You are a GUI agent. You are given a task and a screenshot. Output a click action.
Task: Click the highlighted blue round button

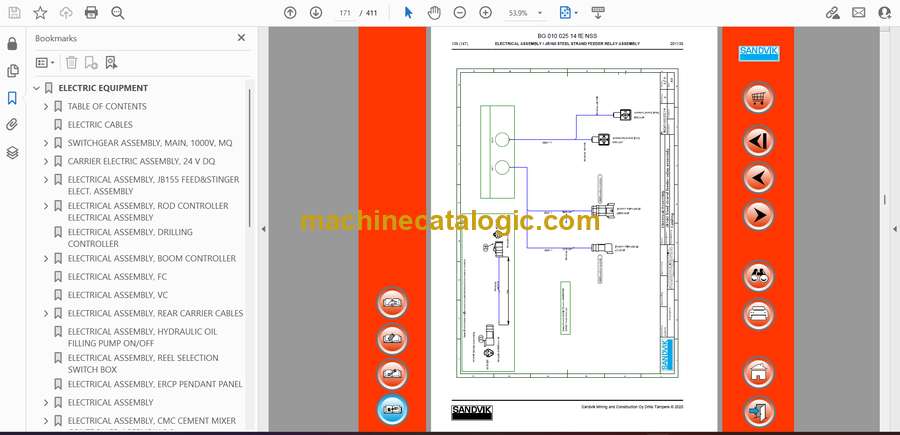click(392, 410)
